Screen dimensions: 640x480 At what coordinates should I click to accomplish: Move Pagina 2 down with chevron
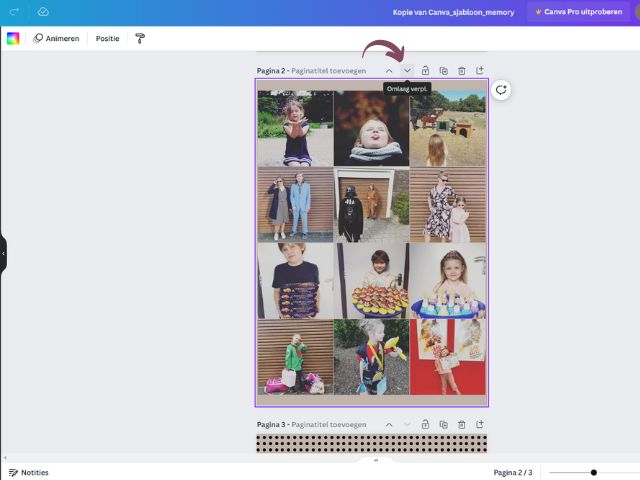pos(407,71)
